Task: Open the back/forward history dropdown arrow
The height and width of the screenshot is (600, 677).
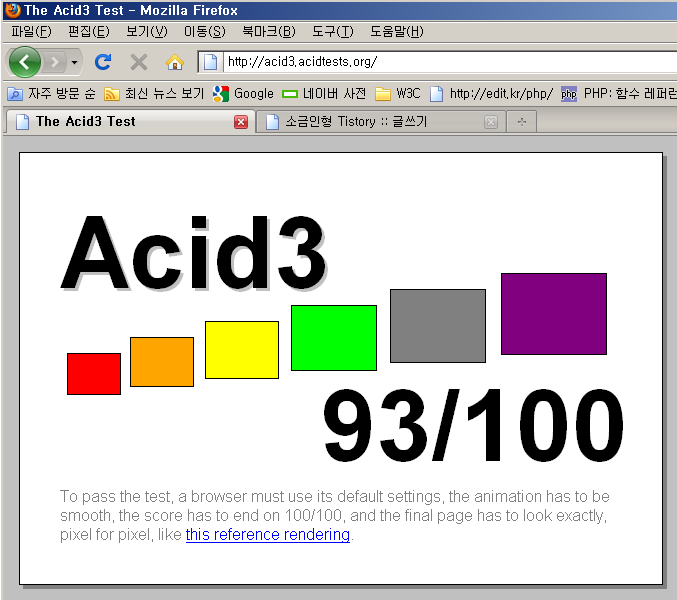Action: (74, 63)
